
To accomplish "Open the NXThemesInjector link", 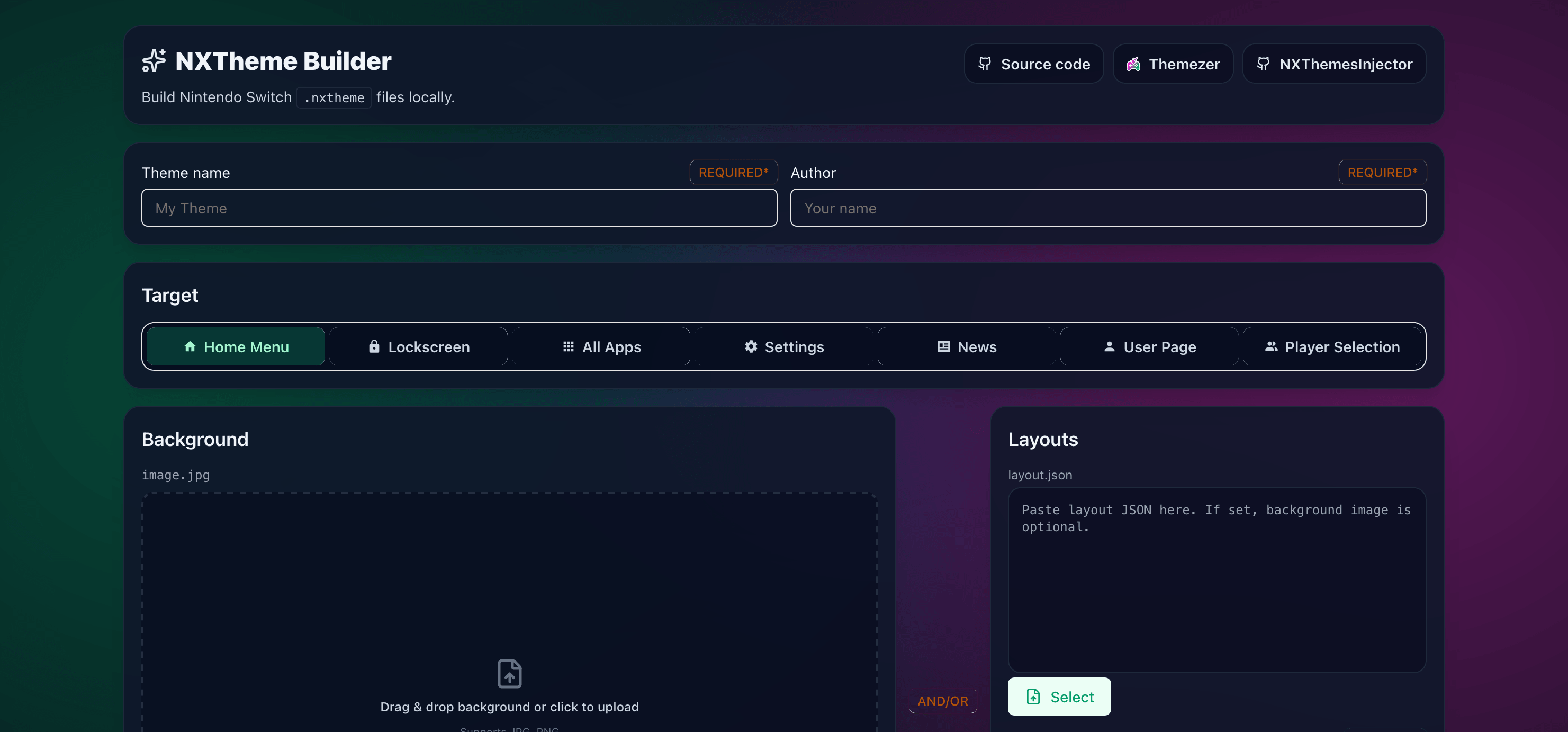I will tap(1334, 64).
